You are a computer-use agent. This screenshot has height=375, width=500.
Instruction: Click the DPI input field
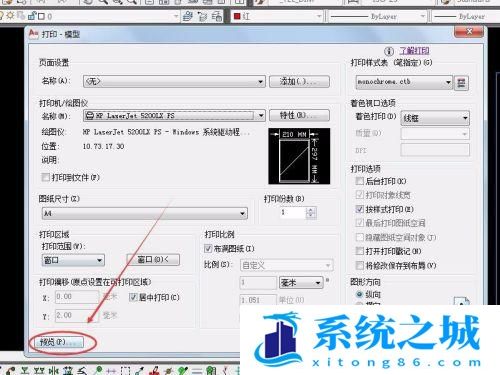coord(435,150)
